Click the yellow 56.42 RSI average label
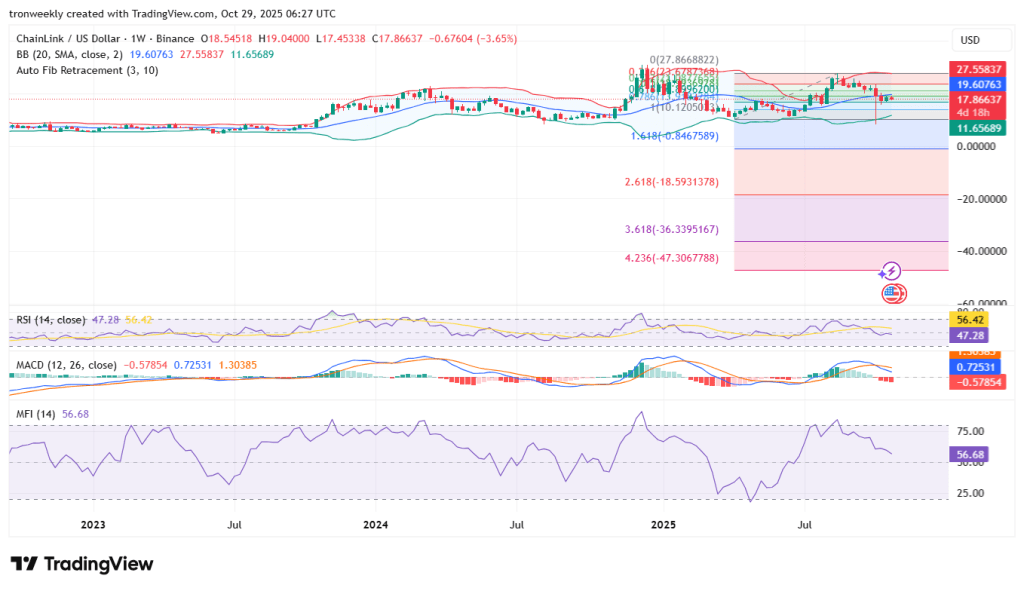Screen dimensions: 1024x591 click(x=968, y=320)
